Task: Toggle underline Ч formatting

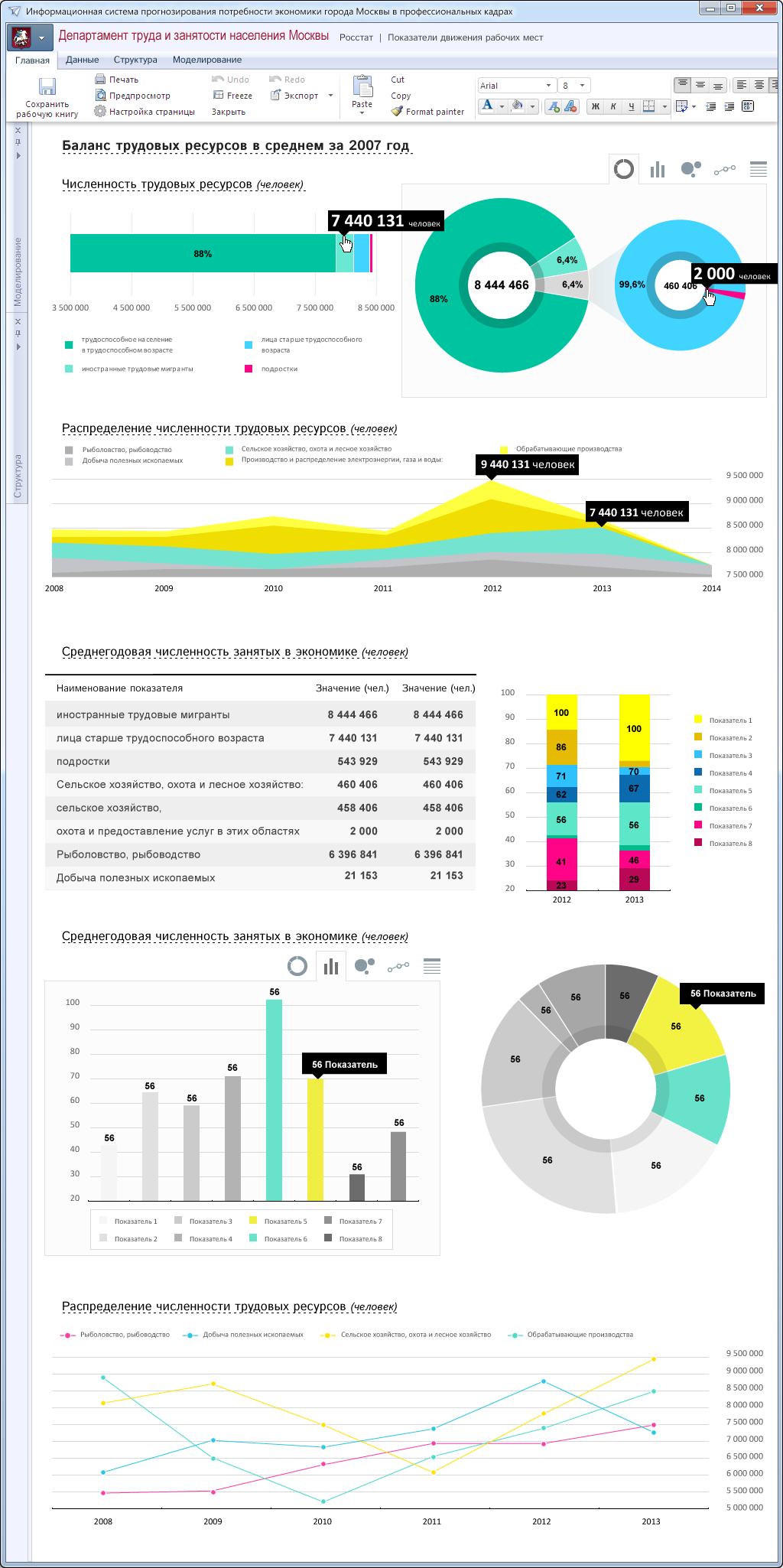Action: click(631, 106)
